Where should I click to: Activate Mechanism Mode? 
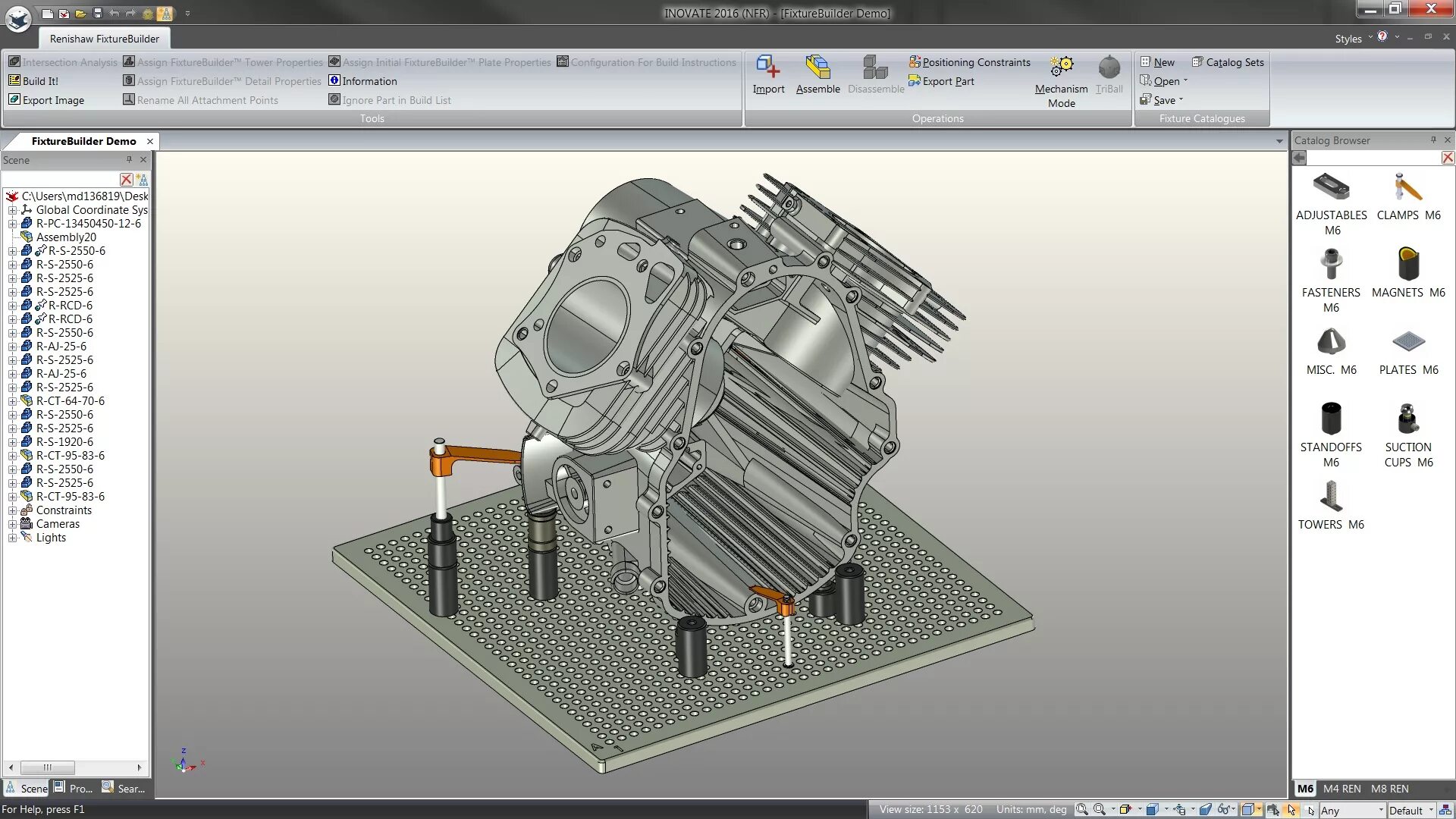pos(1061,68)
